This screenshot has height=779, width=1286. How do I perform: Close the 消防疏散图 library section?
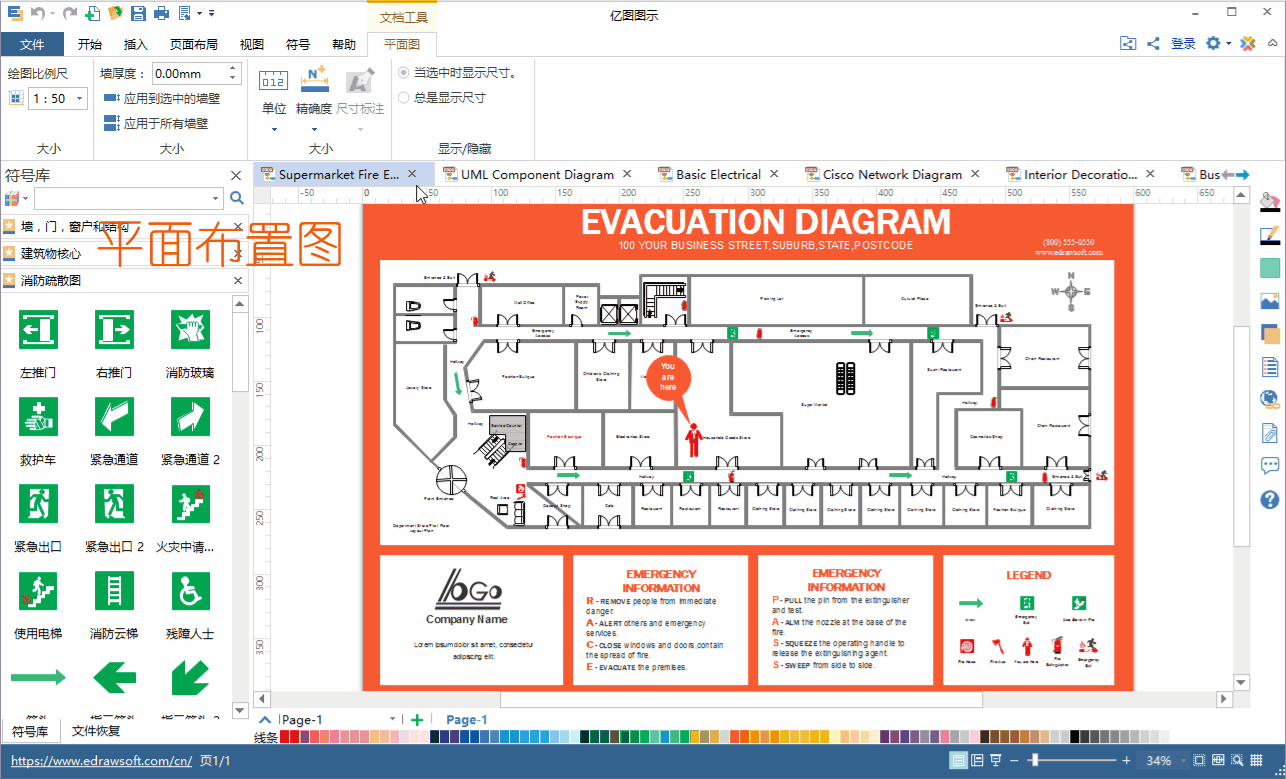[238, 281]
